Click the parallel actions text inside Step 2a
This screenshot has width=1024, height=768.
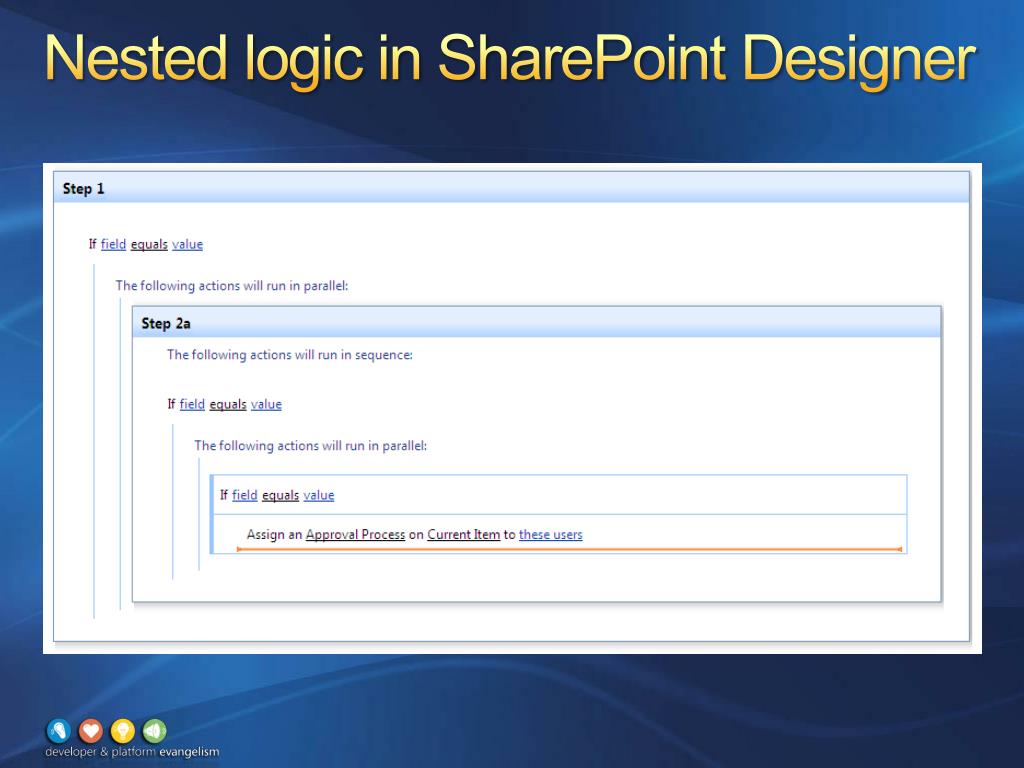pos(310,445)
